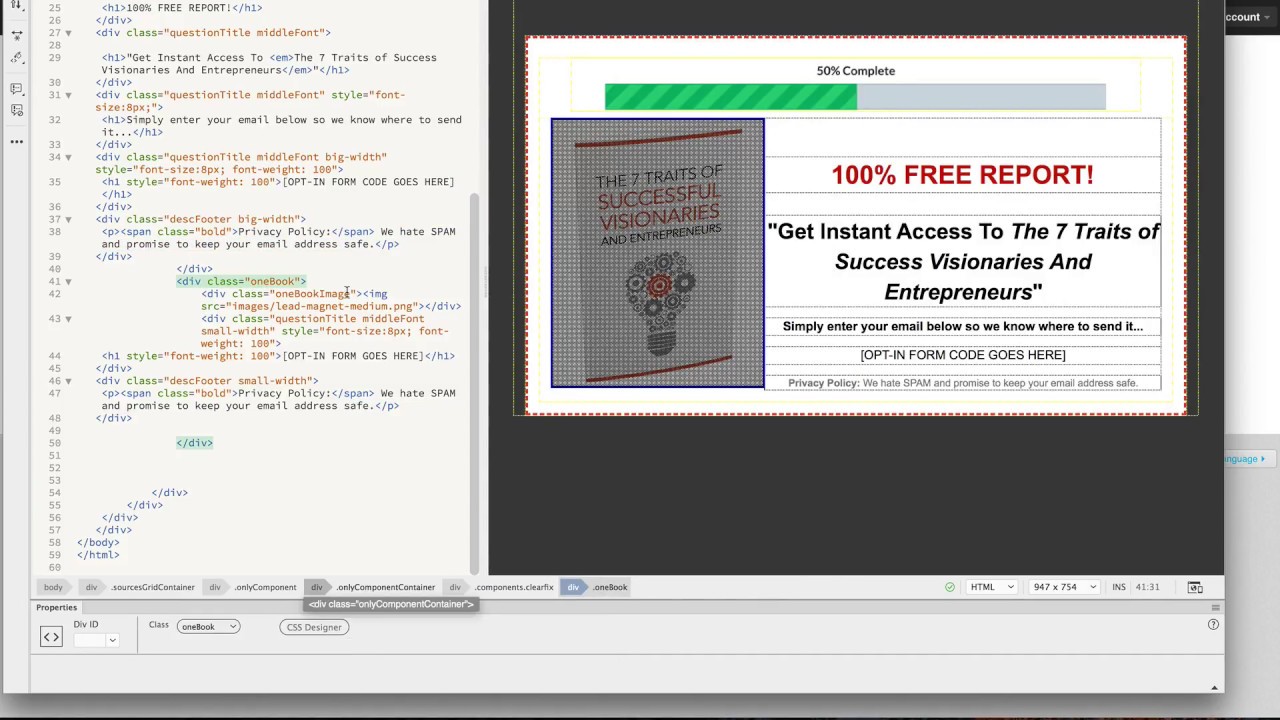Collapse code fold at line 27
1280x720 pixels.
click(x=68, y=33)
